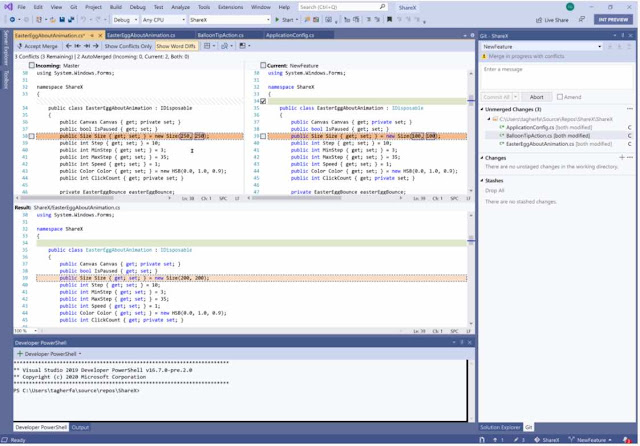Open the NewFeature branch dropdown in Git panel
This screenshot has height=446, width=640.
click(x=542, y=47)
